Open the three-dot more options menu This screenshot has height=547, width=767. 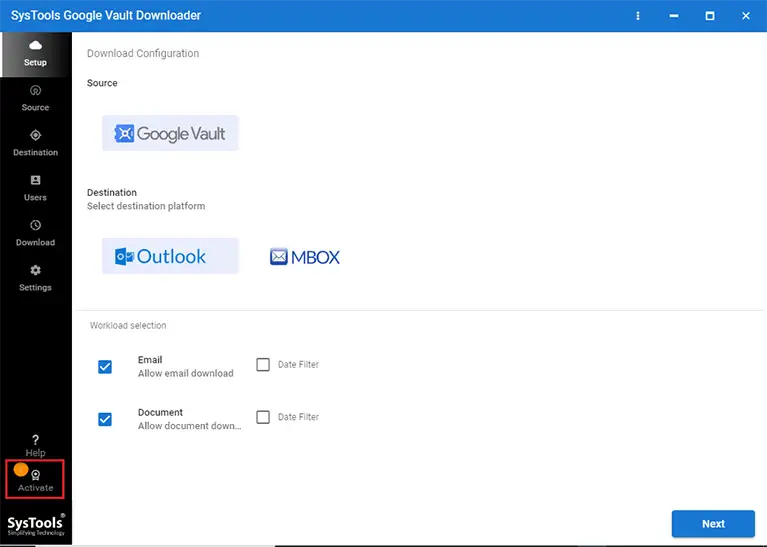click(637, 16)
